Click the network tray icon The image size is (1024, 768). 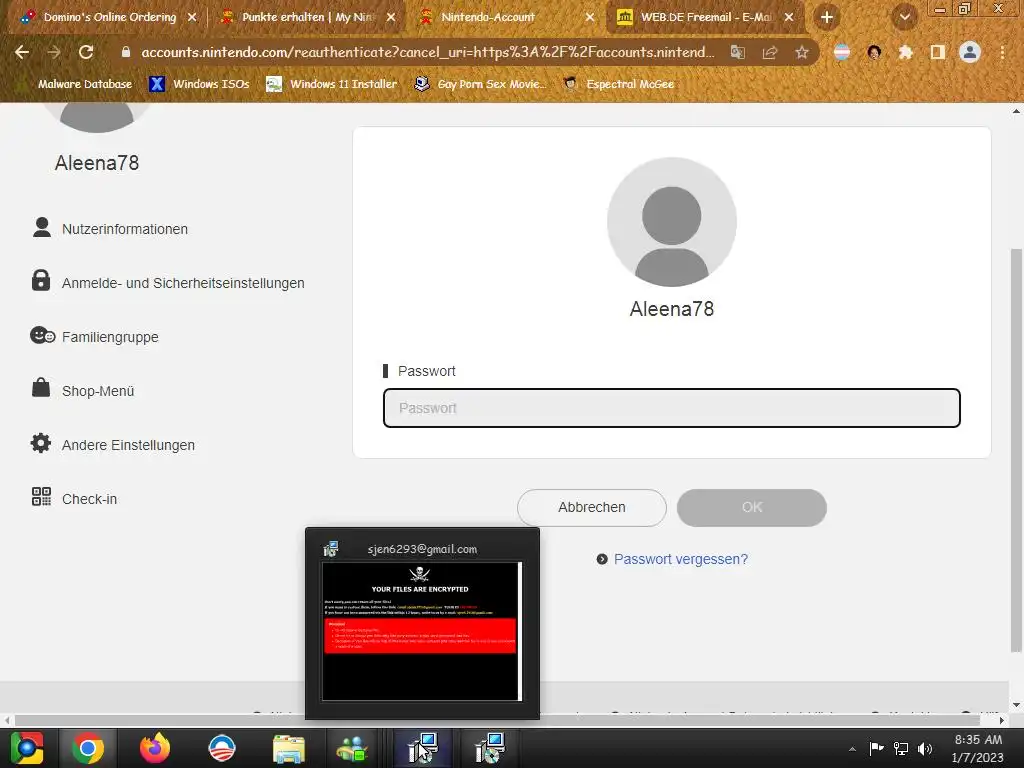coord(901,748)
